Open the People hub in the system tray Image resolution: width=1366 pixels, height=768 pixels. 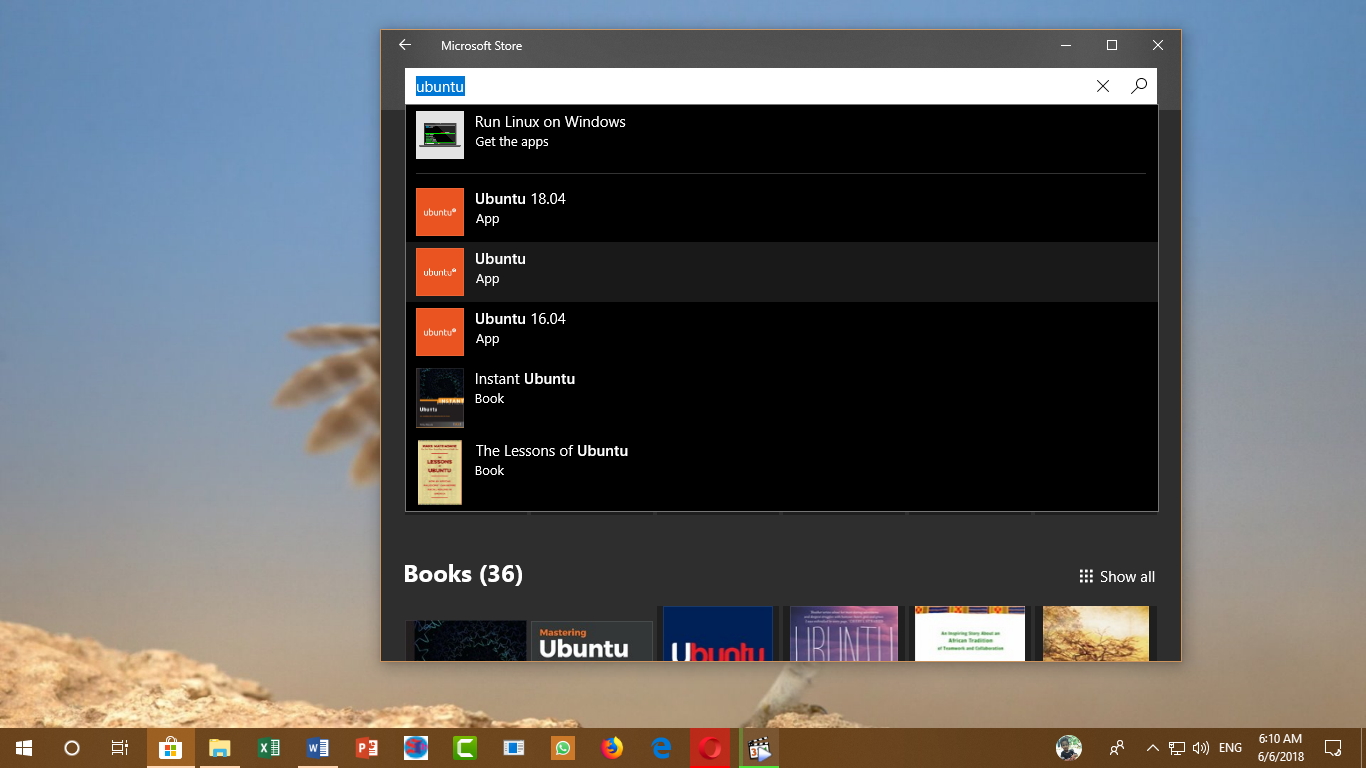(x=1116, y=747)
